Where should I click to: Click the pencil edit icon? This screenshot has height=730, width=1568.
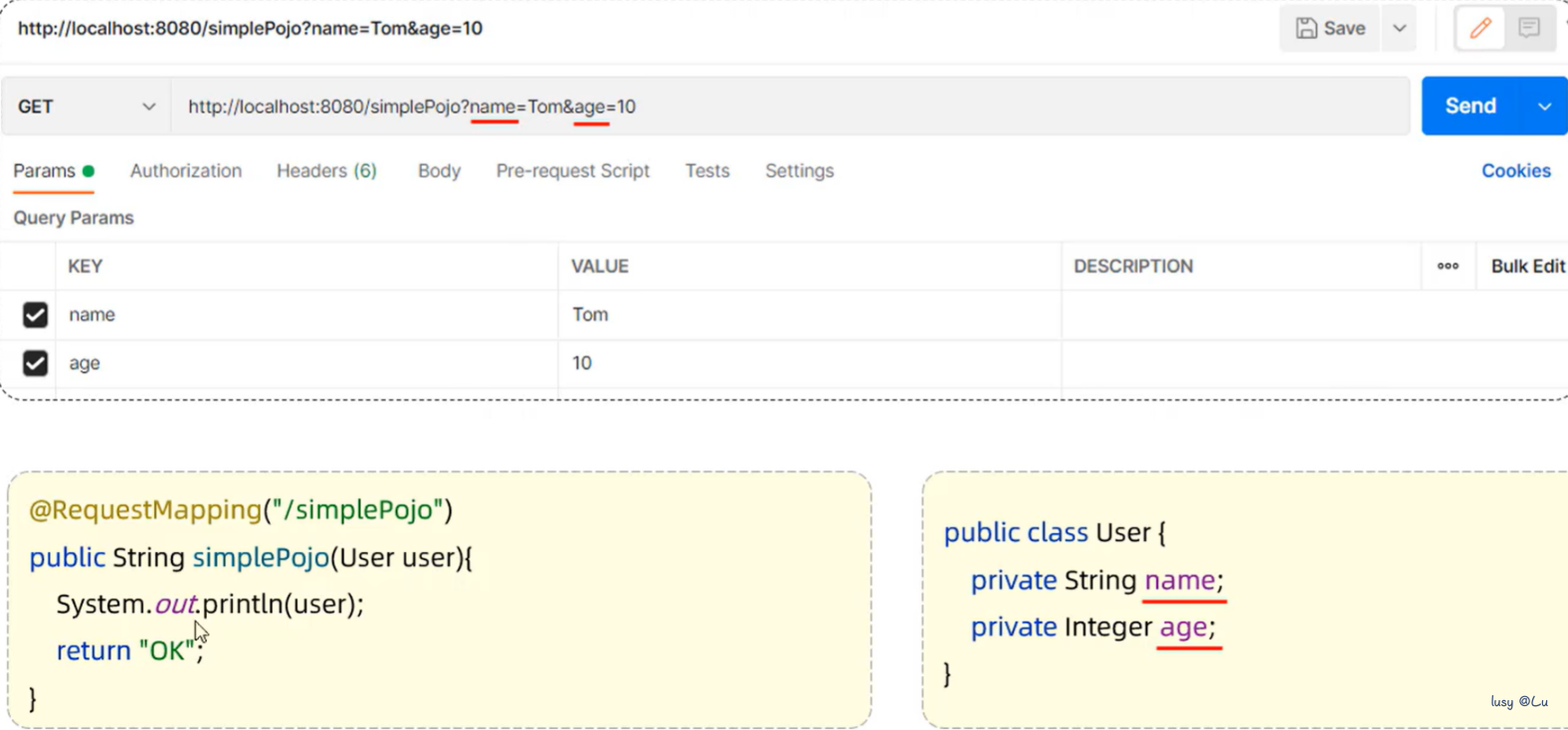[1479, 29]
